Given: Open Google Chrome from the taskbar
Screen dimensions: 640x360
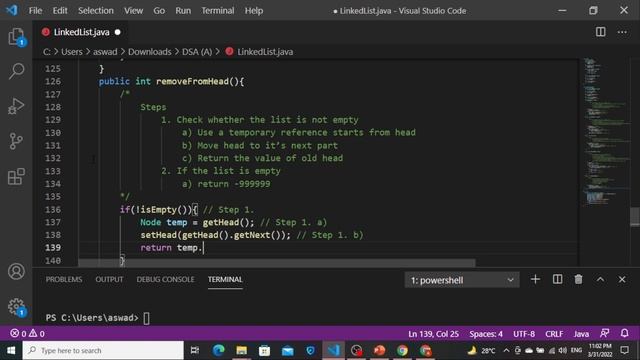Looking at the screenshot, I should coord(402,350).
